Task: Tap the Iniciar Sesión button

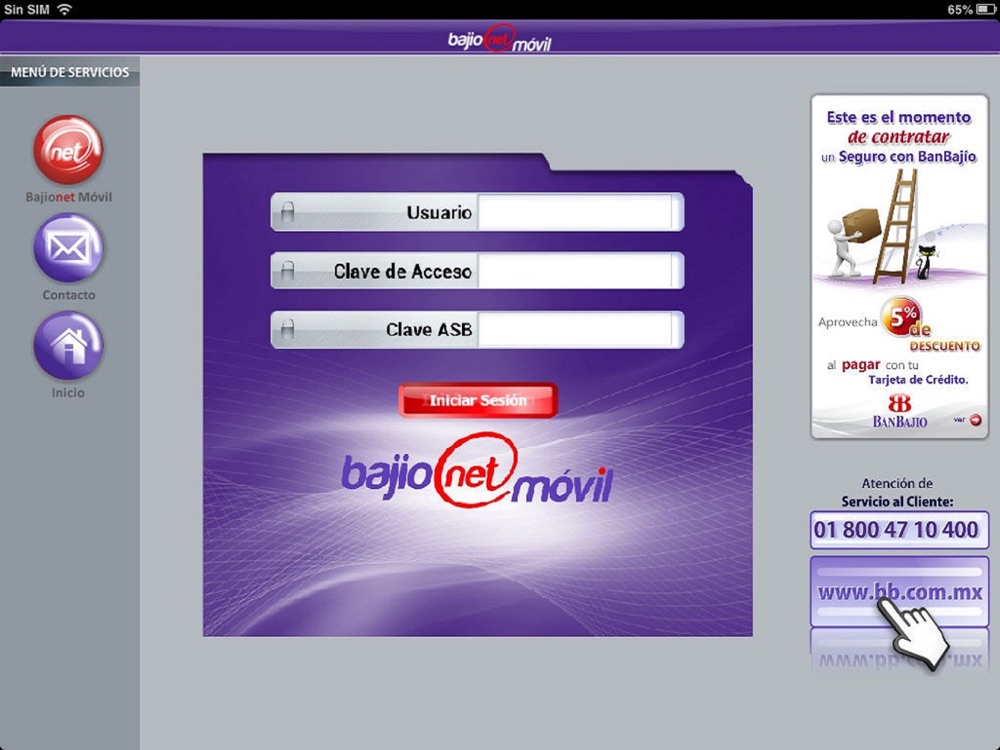Action: coord(478,401)
